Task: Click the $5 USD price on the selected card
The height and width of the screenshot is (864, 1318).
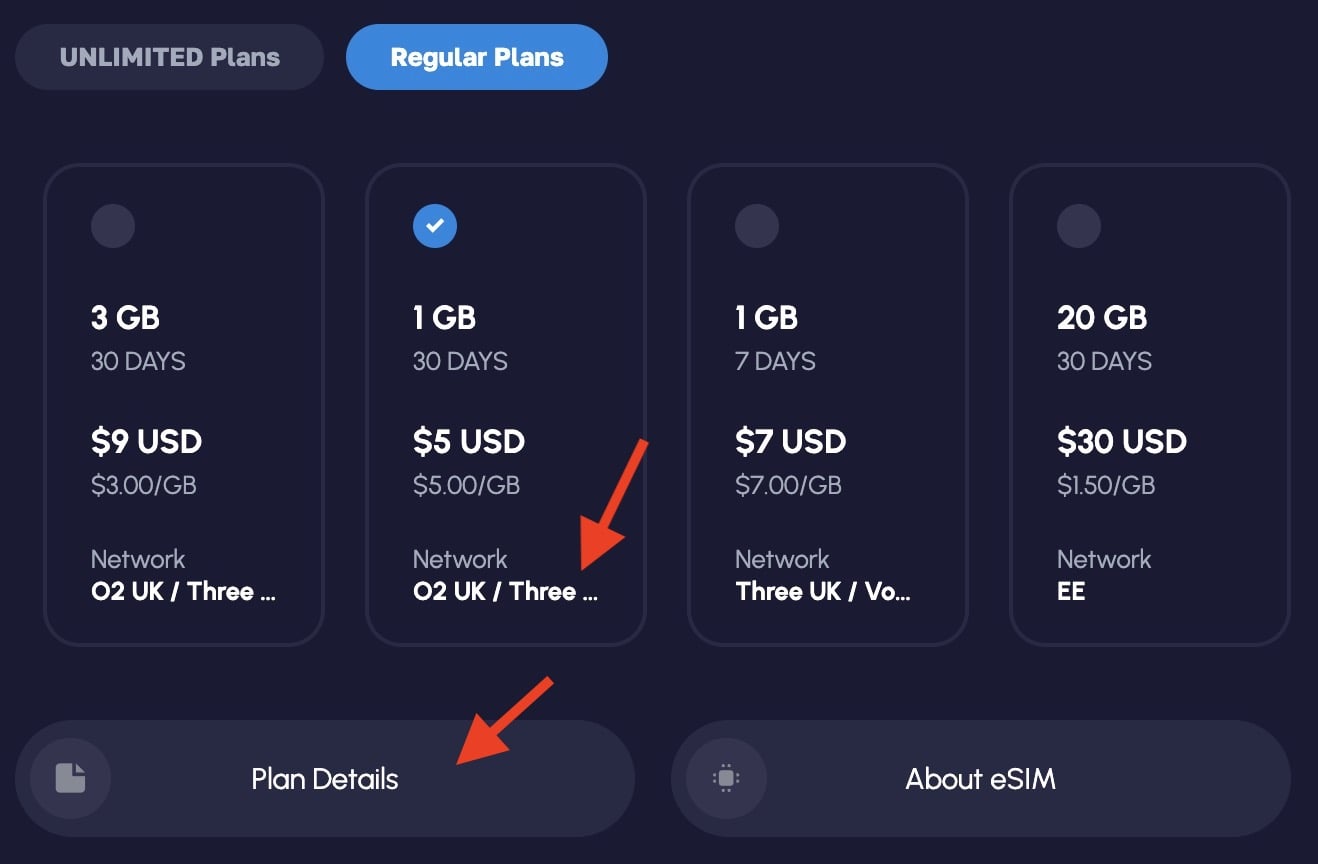Action: tap(468, 441)
